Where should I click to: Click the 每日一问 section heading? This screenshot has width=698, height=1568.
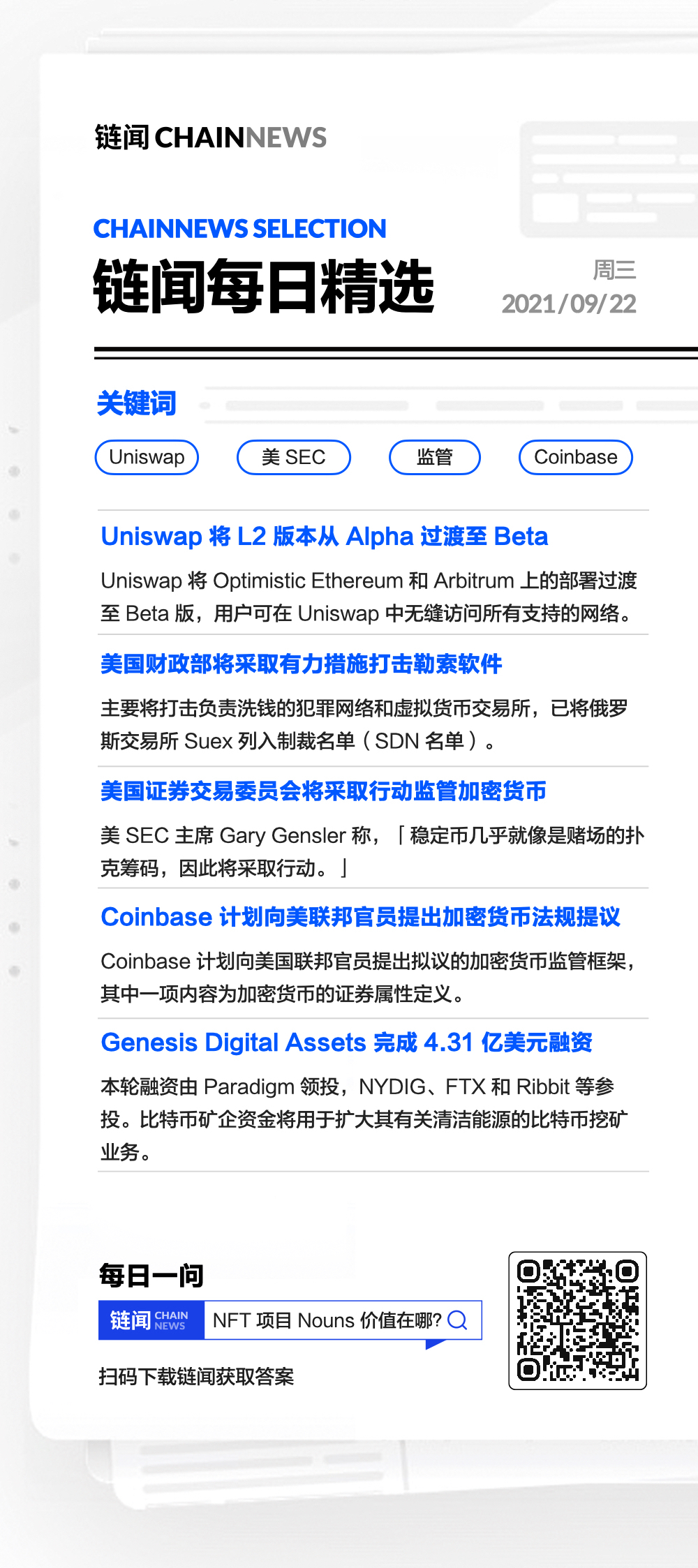click(x=151, y=1276)
